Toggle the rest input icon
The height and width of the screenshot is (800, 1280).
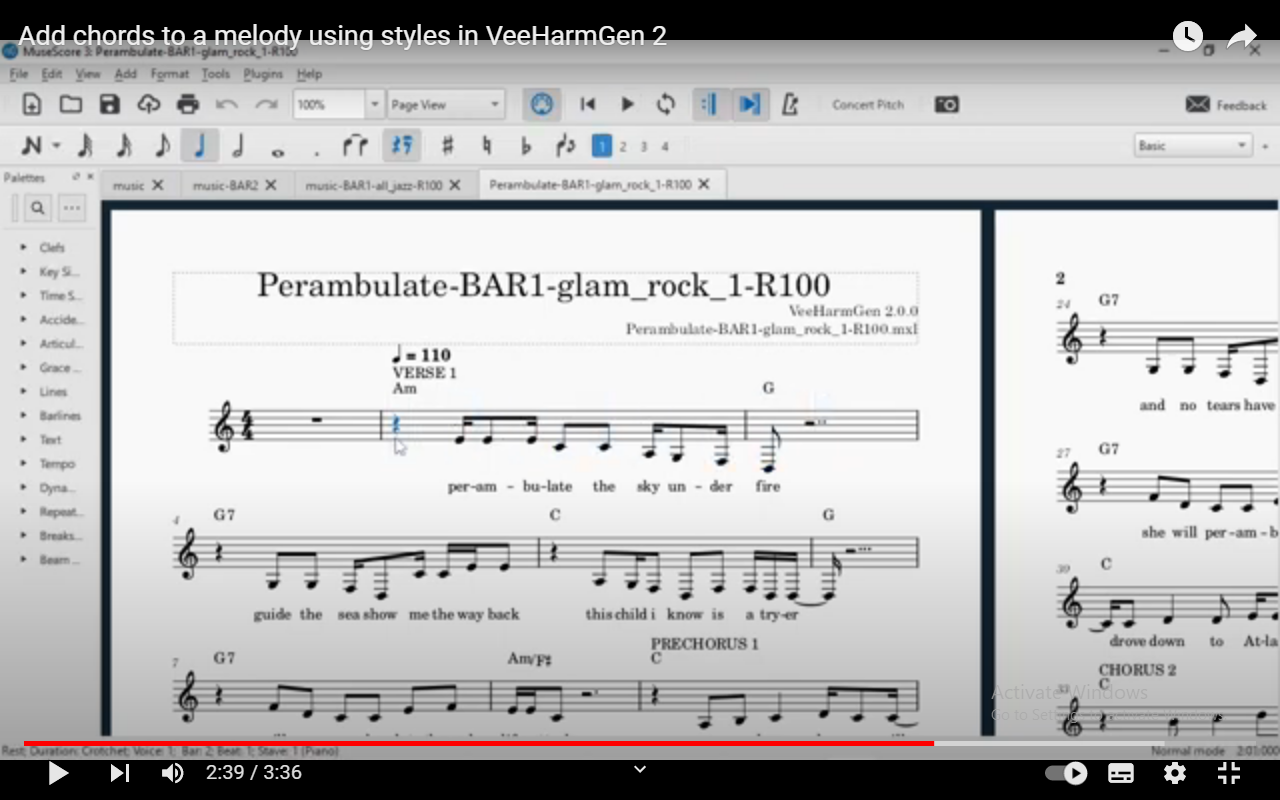click(401, 146)
